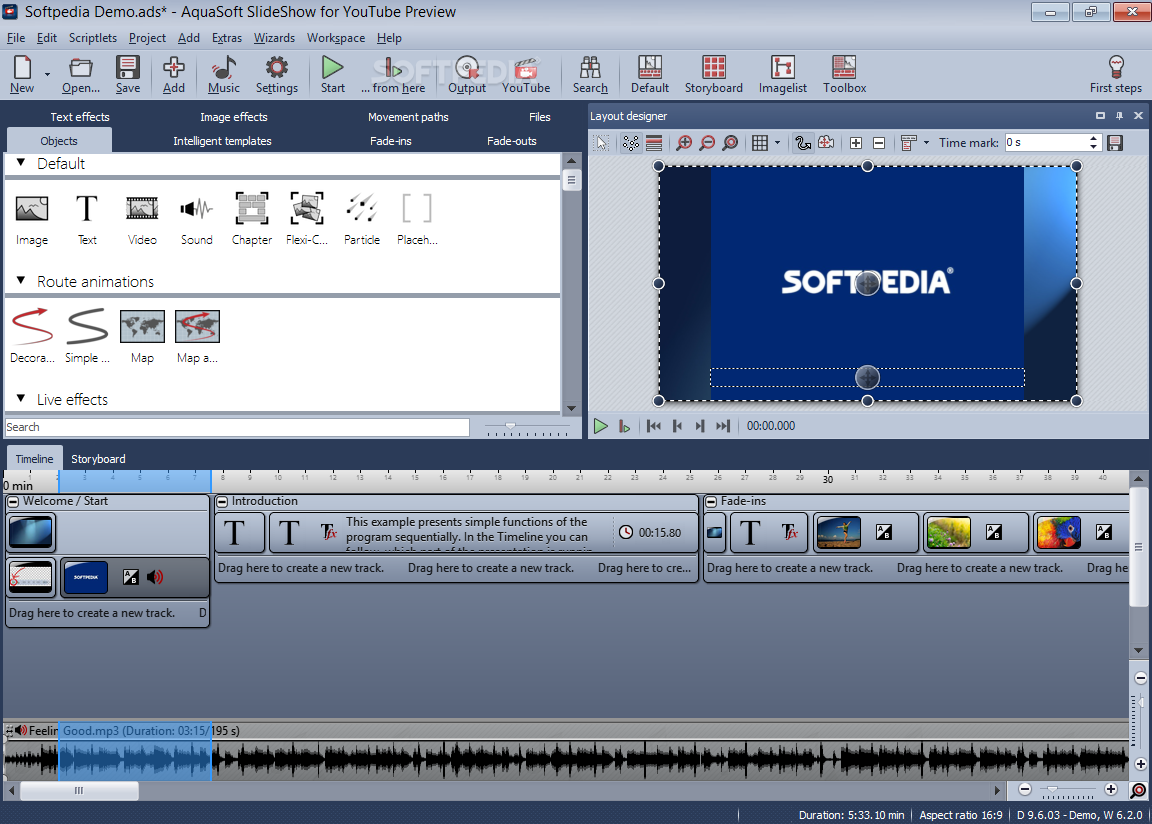
Task: Click the Time mark input field
Action: click(1045, 142)
